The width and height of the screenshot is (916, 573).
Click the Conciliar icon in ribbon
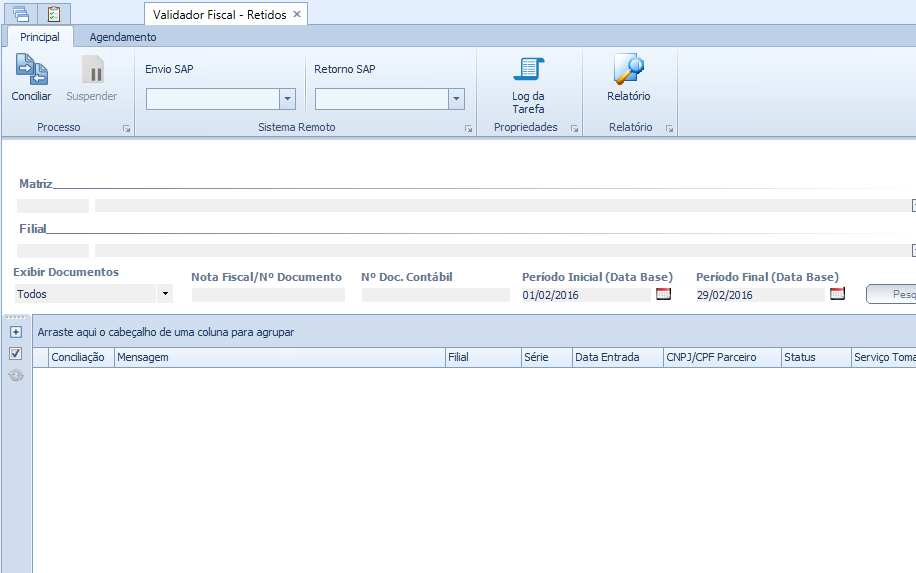(x=31, y=70)
